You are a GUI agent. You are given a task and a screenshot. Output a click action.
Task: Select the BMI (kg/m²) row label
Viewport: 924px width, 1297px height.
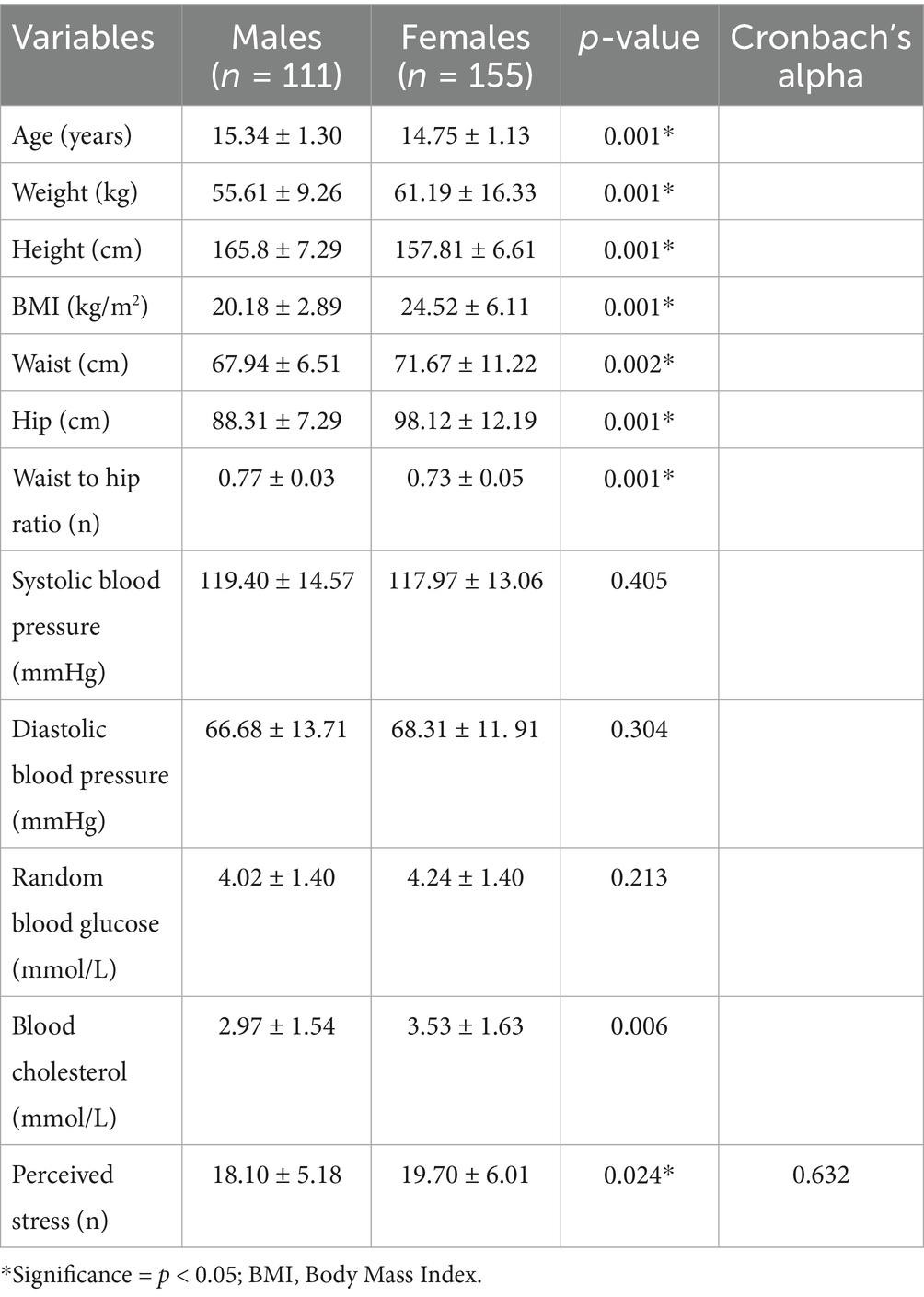[80, 307]
